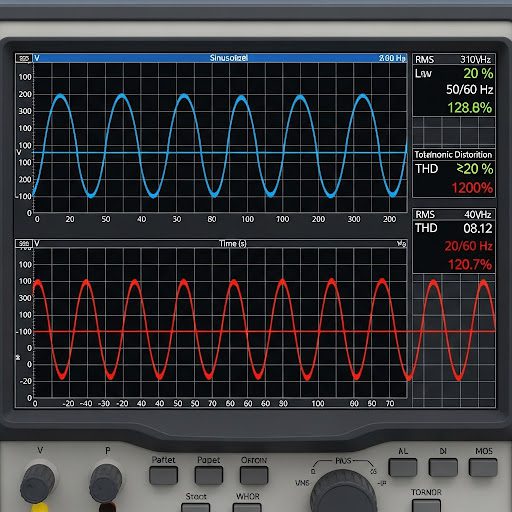Click the red 1200% THD reading

[x=472, y=188]
